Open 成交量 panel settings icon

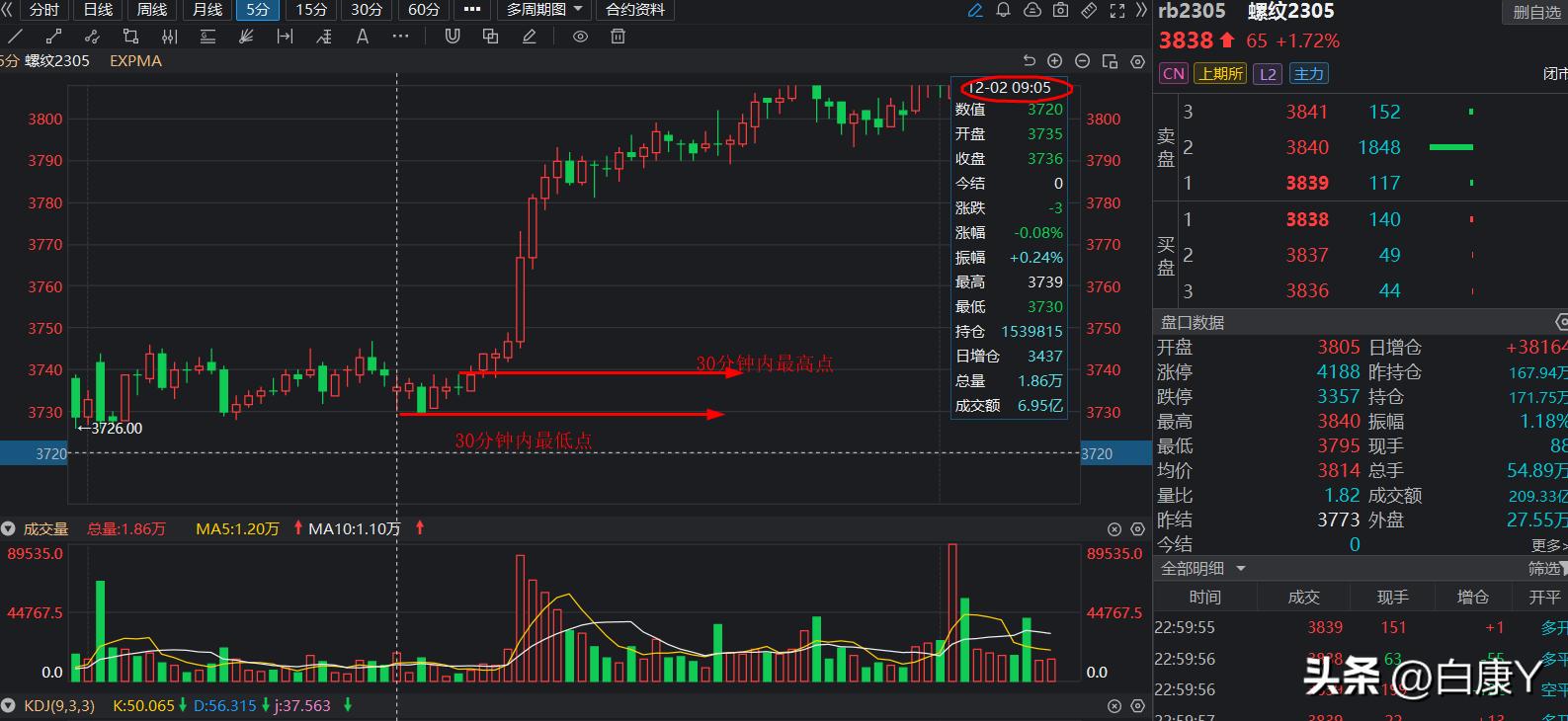(x=1137, y=529)
